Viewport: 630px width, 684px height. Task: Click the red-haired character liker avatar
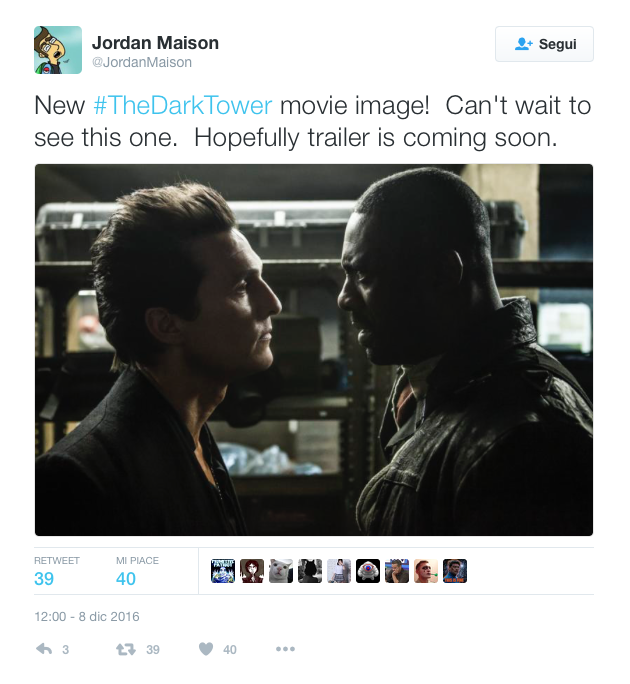pyautogui.click(x=252, y=571)
